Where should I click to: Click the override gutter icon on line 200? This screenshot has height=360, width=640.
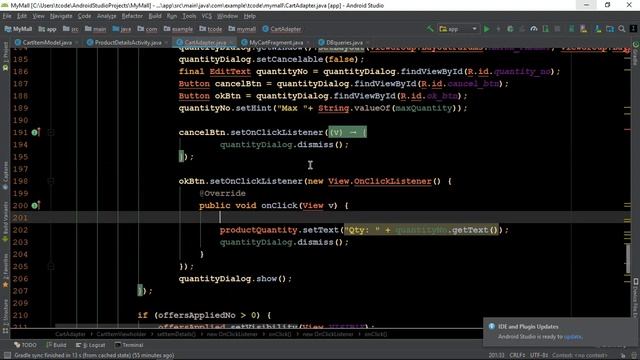point(35,205)
